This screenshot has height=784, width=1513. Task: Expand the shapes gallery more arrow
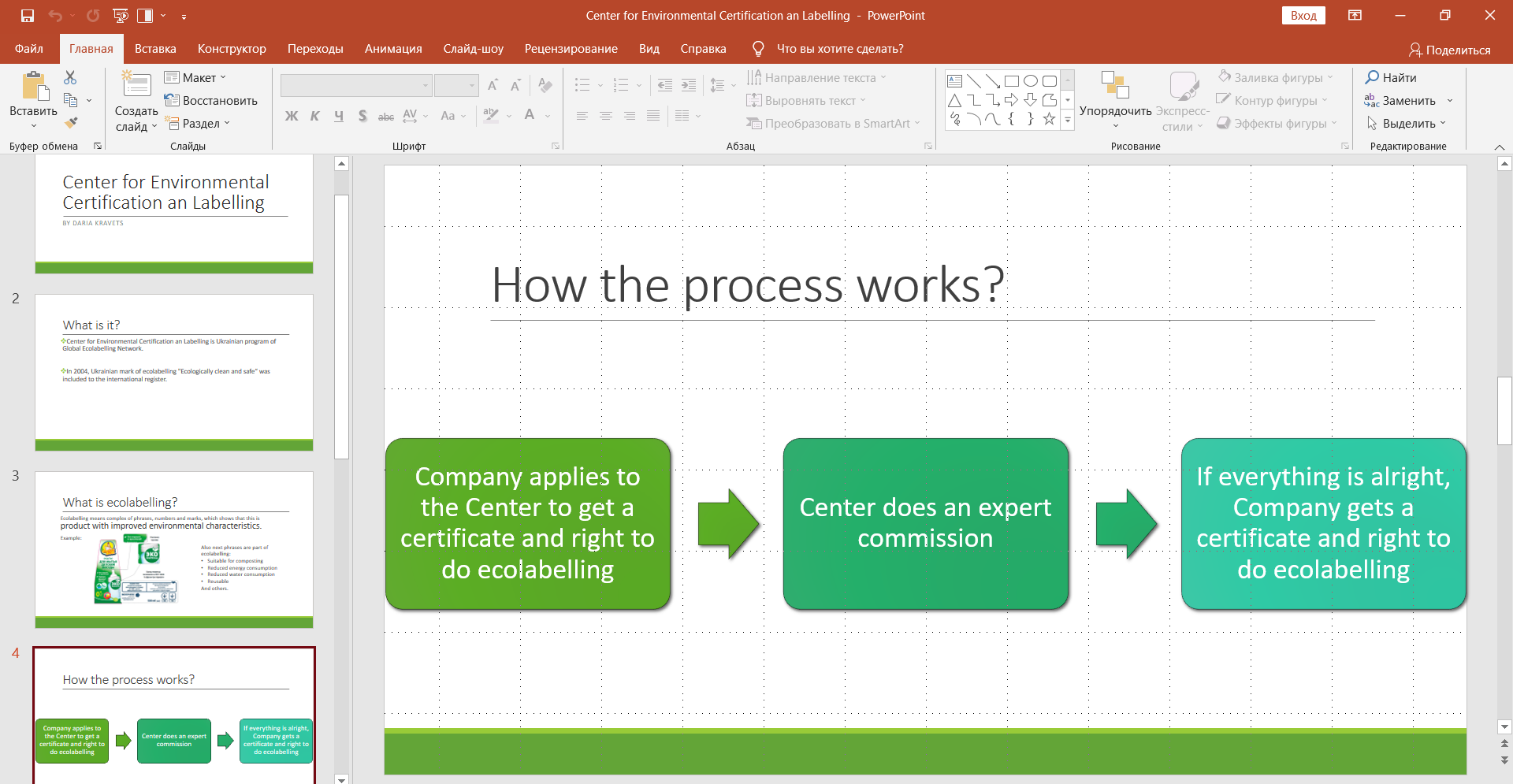tap(1068, 121)
